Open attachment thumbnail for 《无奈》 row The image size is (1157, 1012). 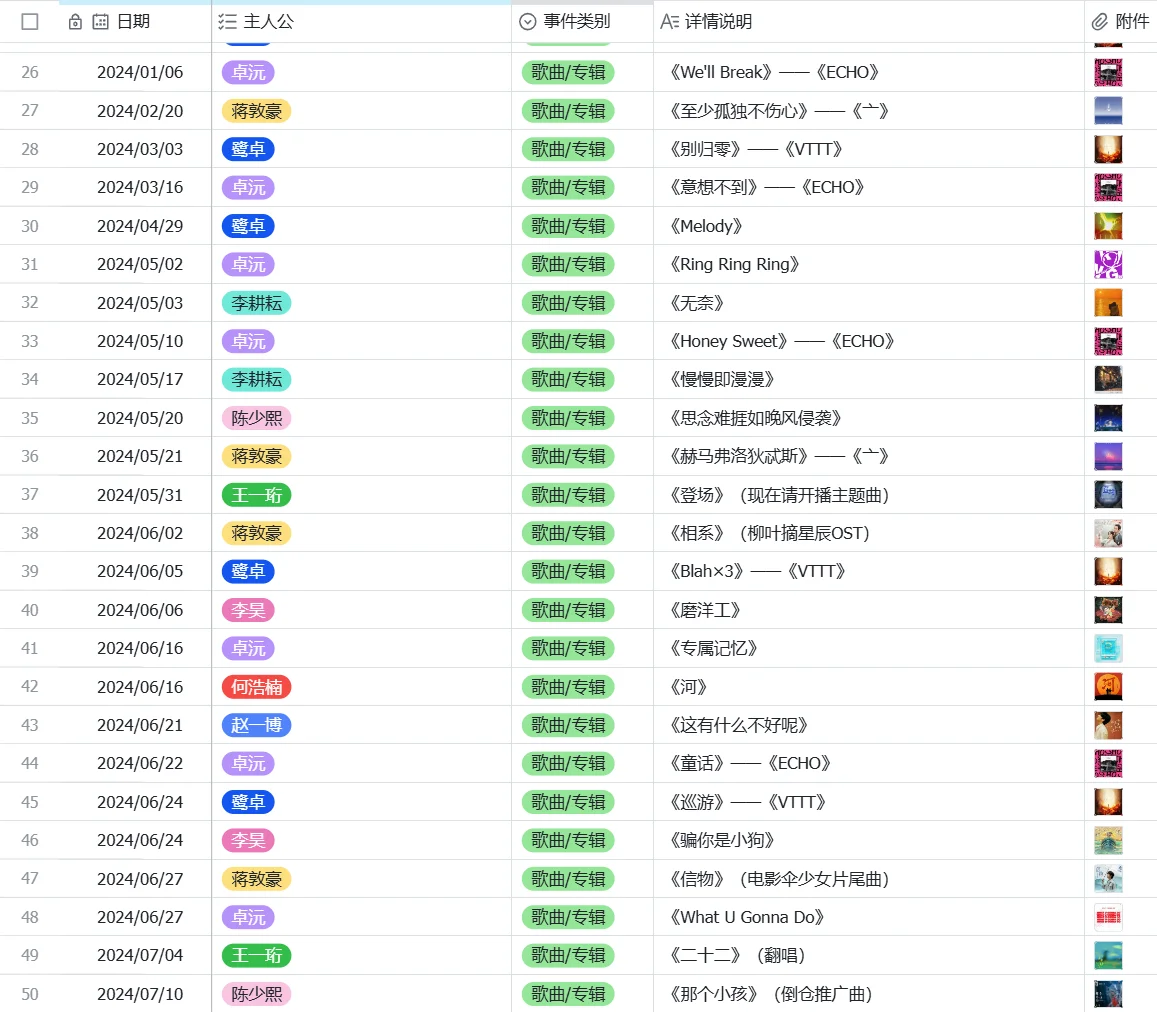pyautogui.click(x=1108, y=303)
